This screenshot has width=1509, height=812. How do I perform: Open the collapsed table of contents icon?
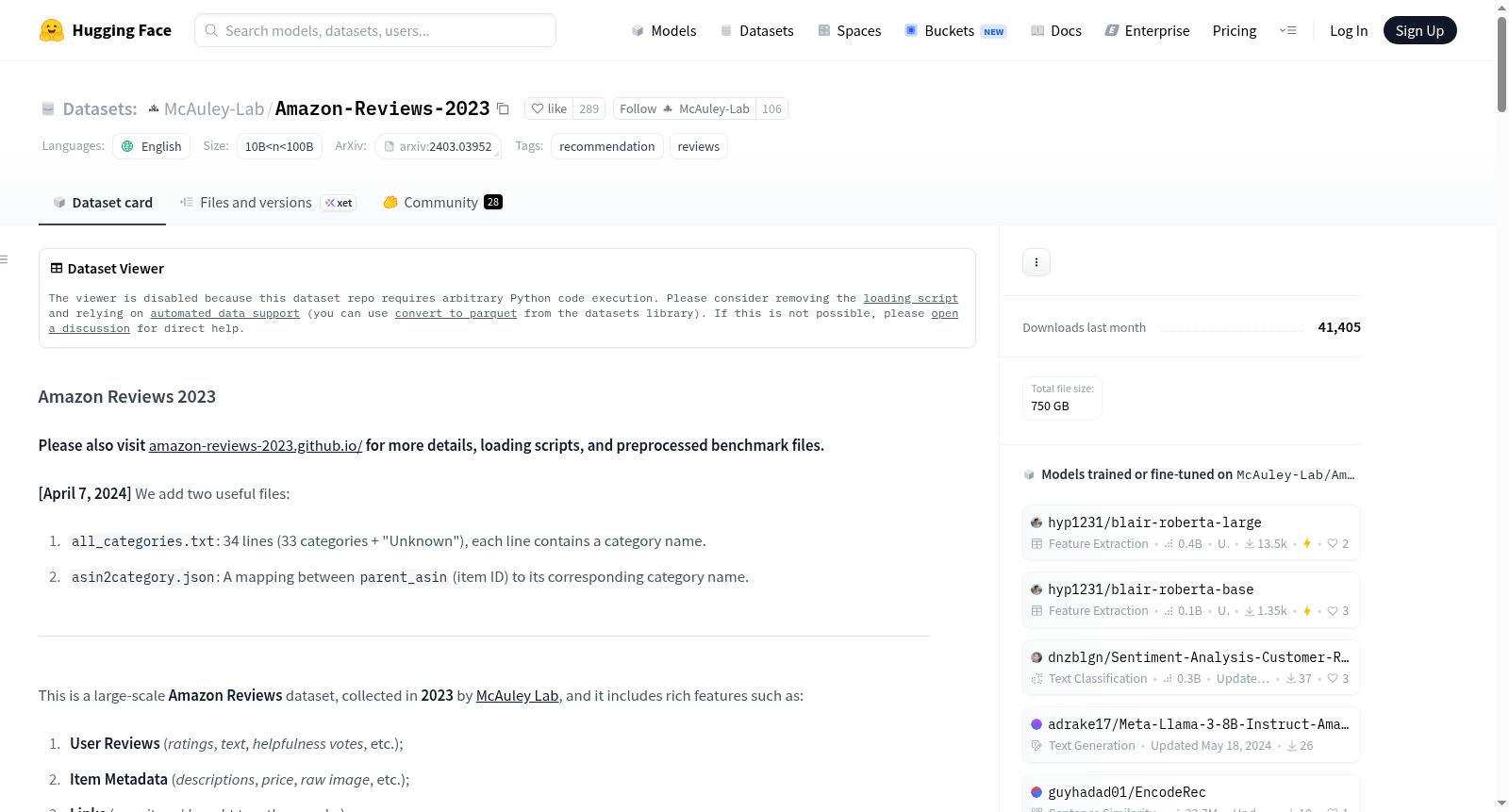(x=5, y=259)
